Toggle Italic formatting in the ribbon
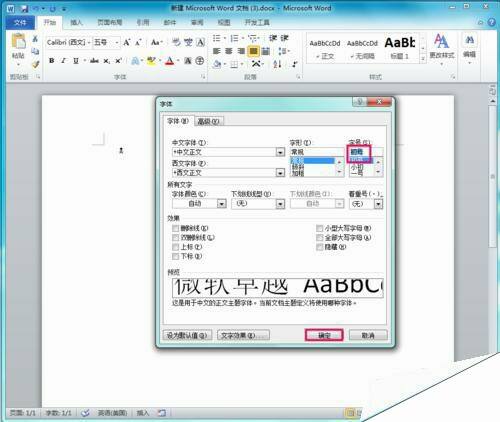Screen dimensions: 500x422 (63, 61)
